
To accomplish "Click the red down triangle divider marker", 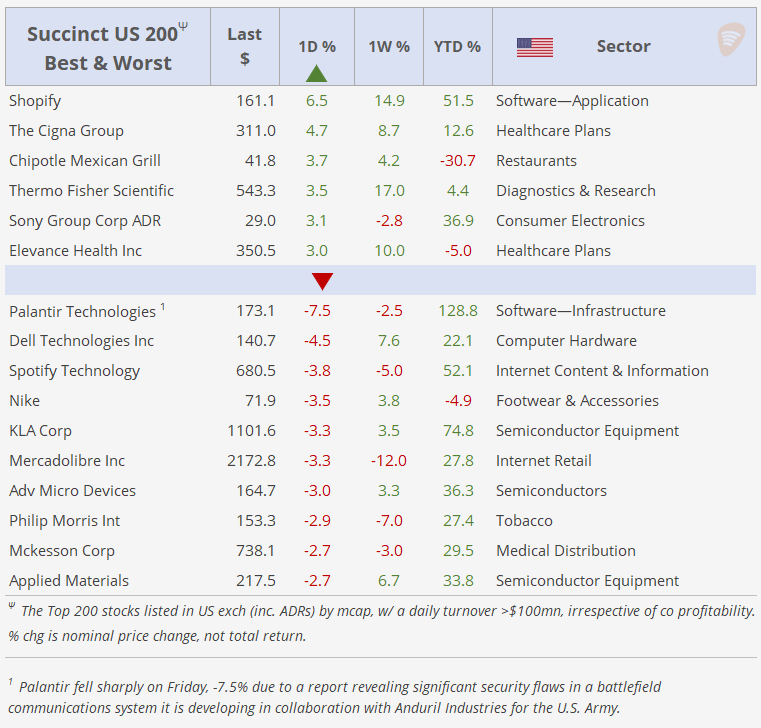I will [x=322, y=281].
